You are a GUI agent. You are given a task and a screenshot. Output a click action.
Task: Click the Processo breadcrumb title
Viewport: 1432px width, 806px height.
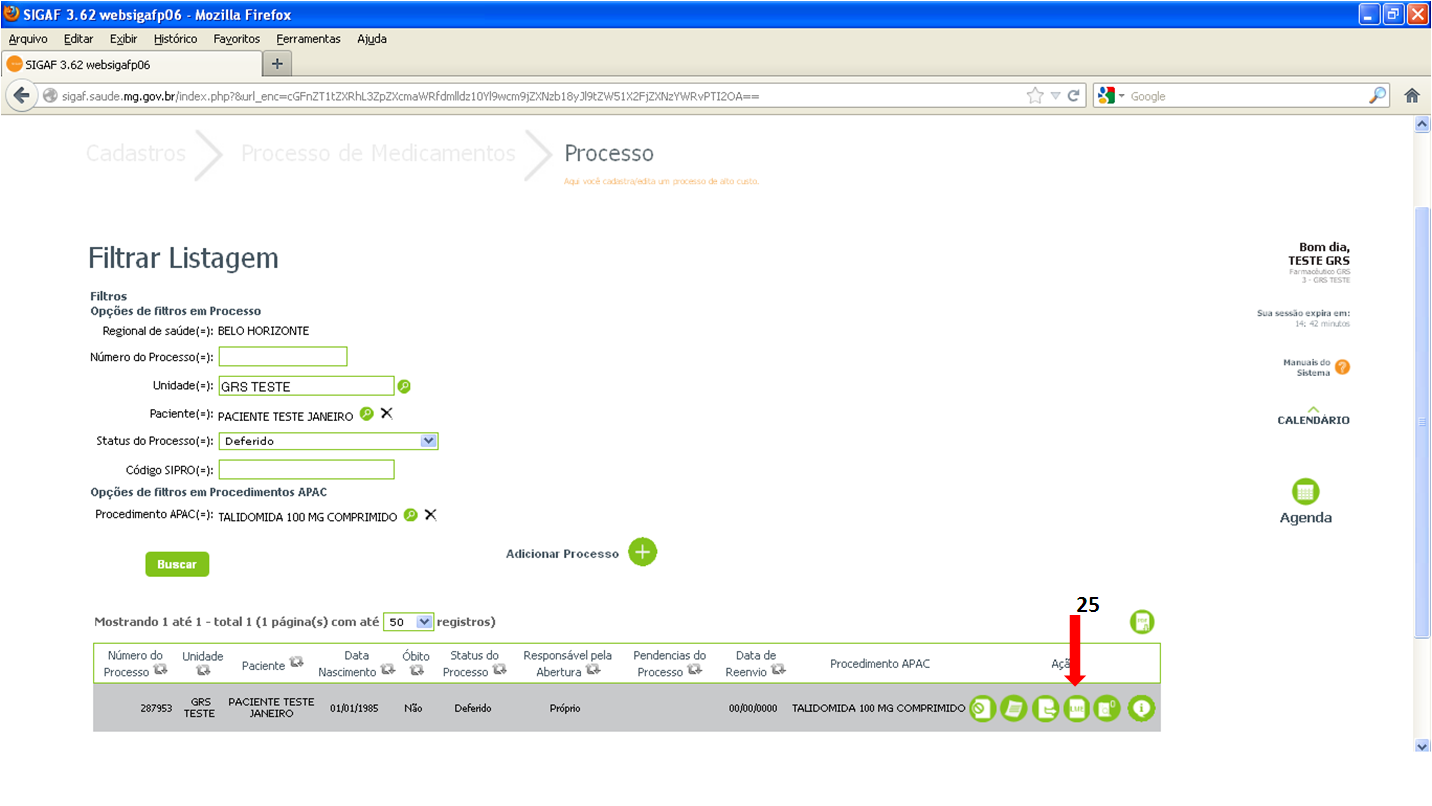(609, 153)
